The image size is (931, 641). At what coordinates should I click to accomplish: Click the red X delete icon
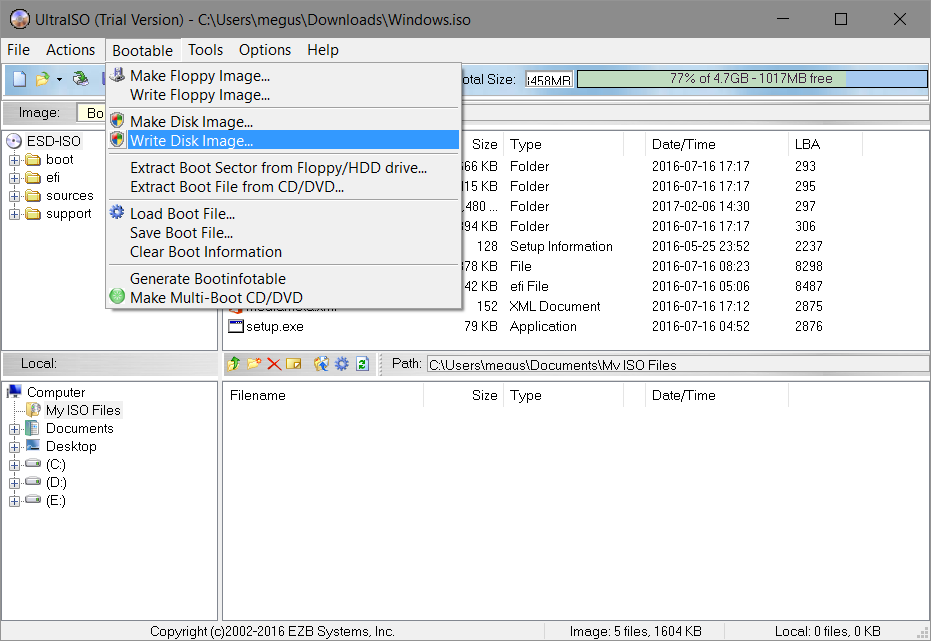(x=273, y=364)
